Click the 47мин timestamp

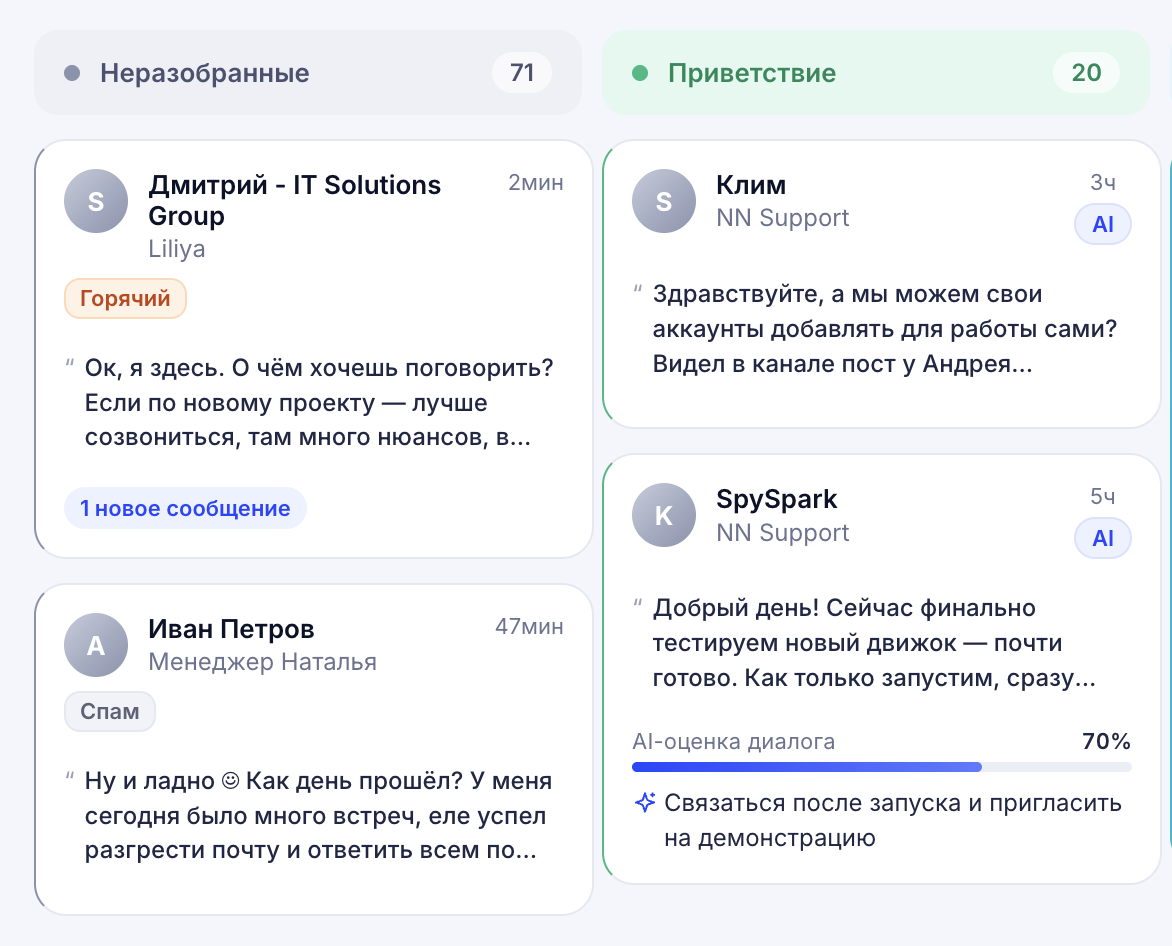click(529, 626)
